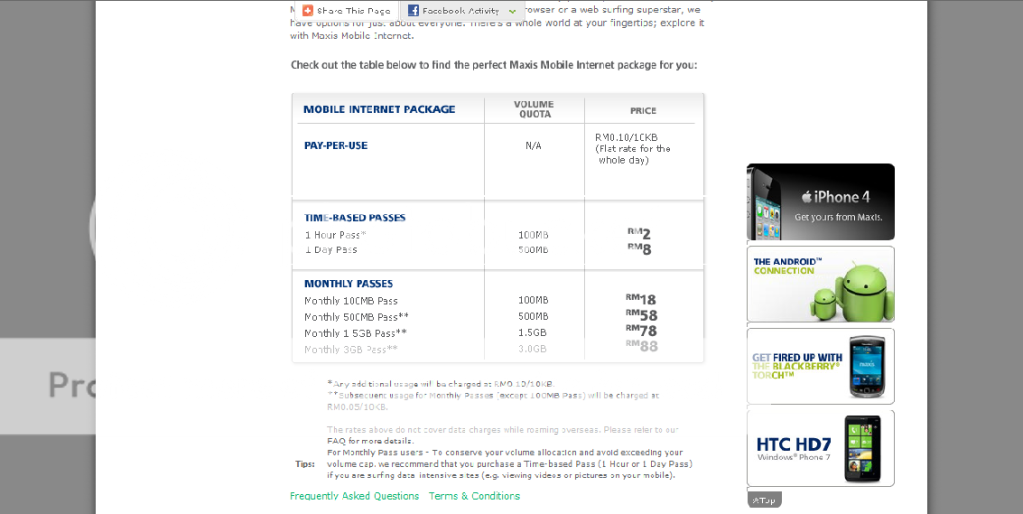Image resolution: width=1023 pixels, height=514 pixels.
Task: Click the HTC HD7 phone image
Action: (861, 448)
